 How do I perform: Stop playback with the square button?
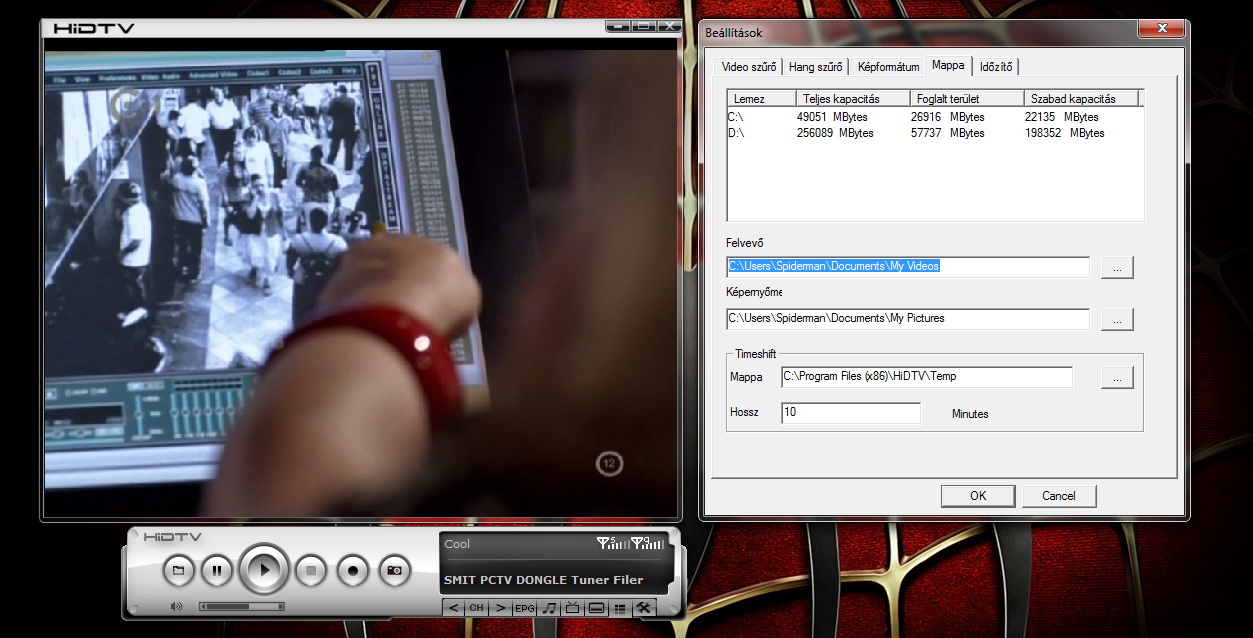311,570
